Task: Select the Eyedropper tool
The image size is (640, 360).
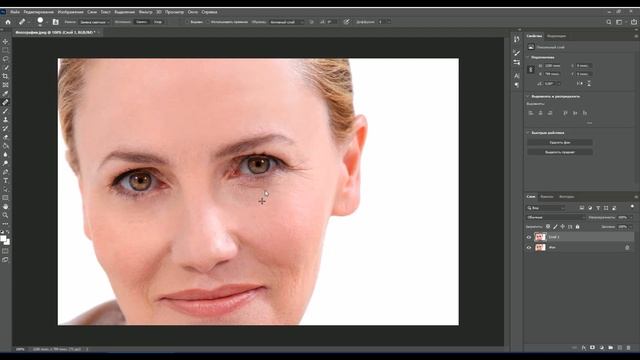Action: coord(5,93)
